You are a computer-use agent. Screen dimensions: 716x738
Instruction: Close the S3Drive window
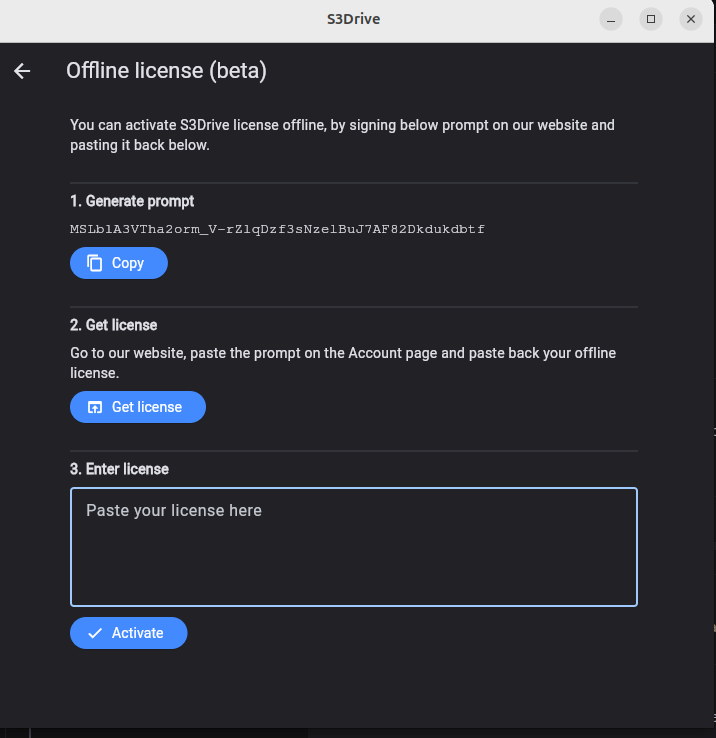[x=691, y=19]
